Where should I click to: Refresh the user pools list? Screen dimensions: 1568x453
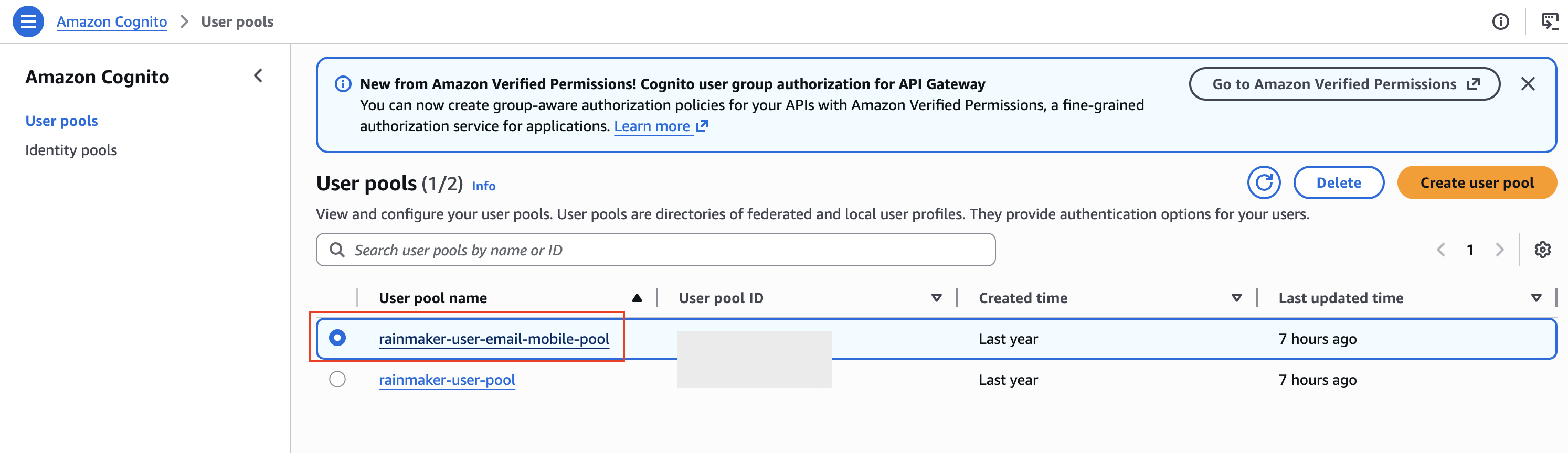pos(1264,182)
